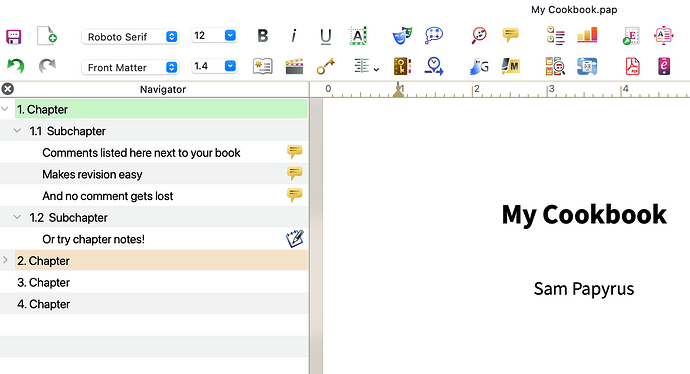The image size is (690, 374).
Task: Toggle italic formatting
Action: pos(294,36)
